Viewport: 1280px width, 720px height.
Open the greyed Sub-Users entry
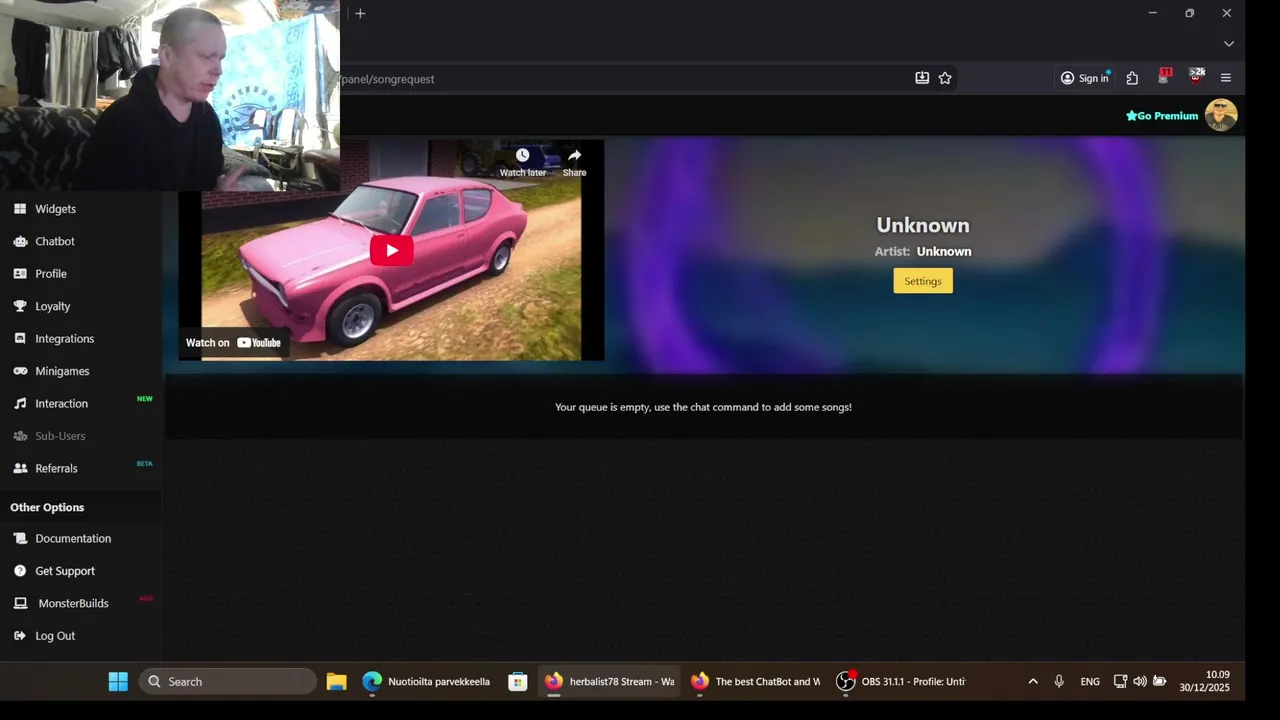click(60, 436)
